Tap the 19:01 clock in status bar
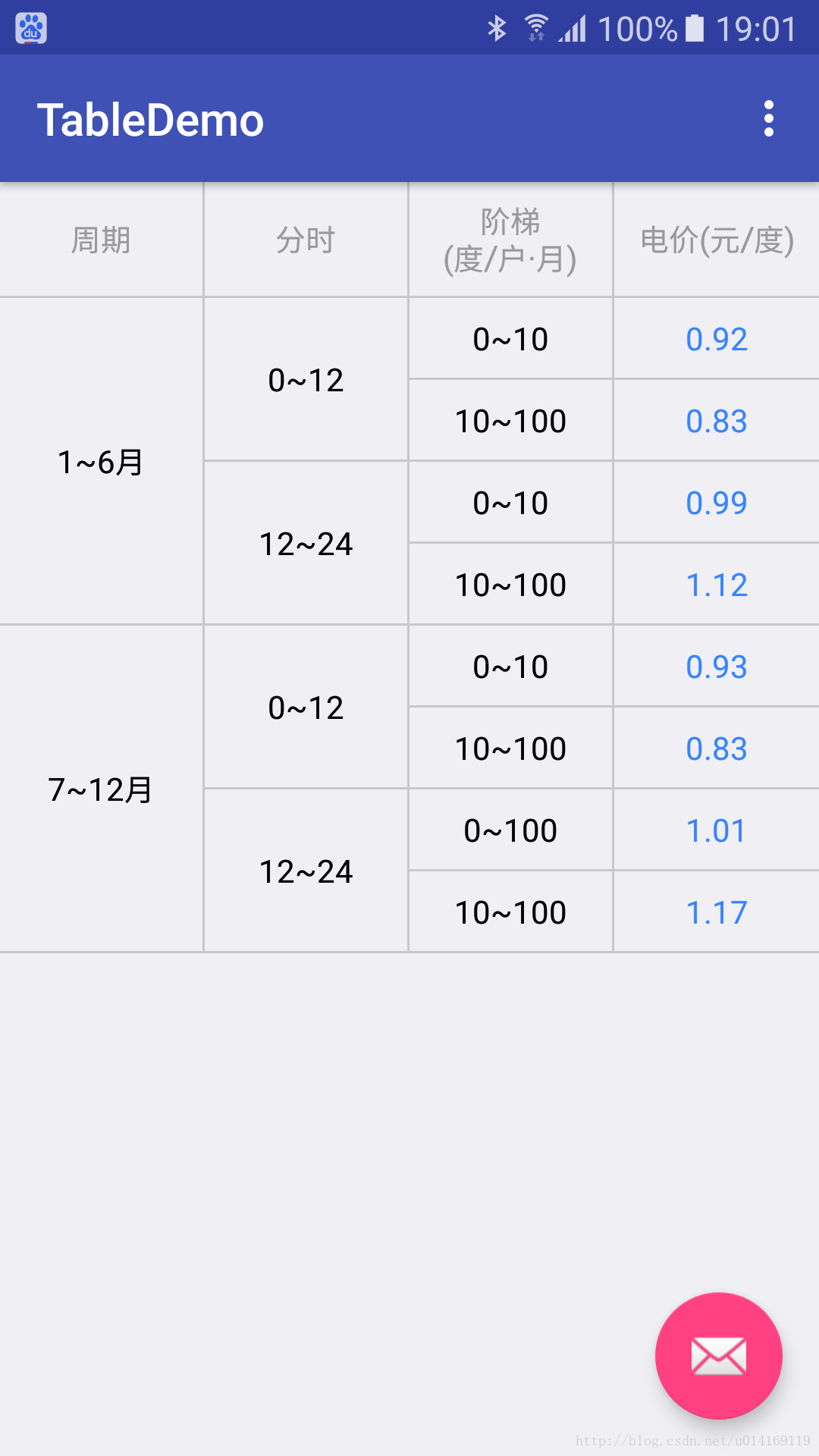This screenshot has height=1456, width=819. click(x=756, y=29)
